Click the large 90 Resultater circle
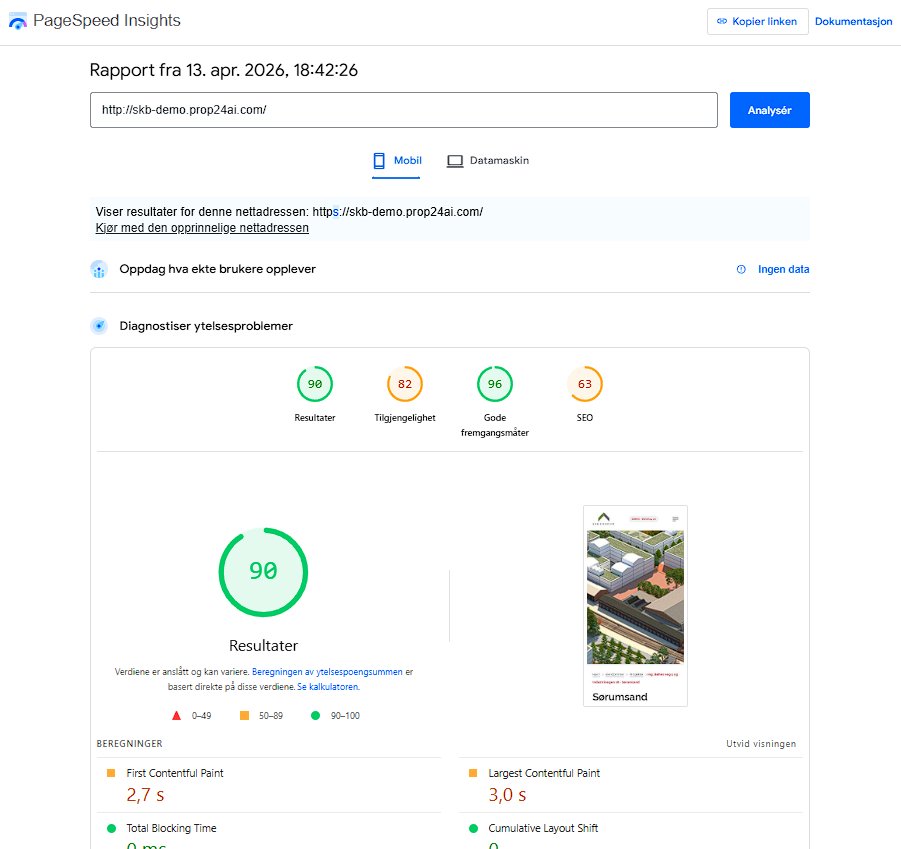 pyautogui.click(x=263, y=572)
